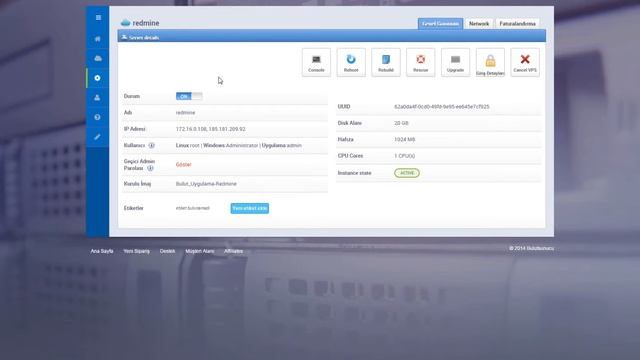Click the red Göster password link
640x360 pixels.
pos(184,164)
